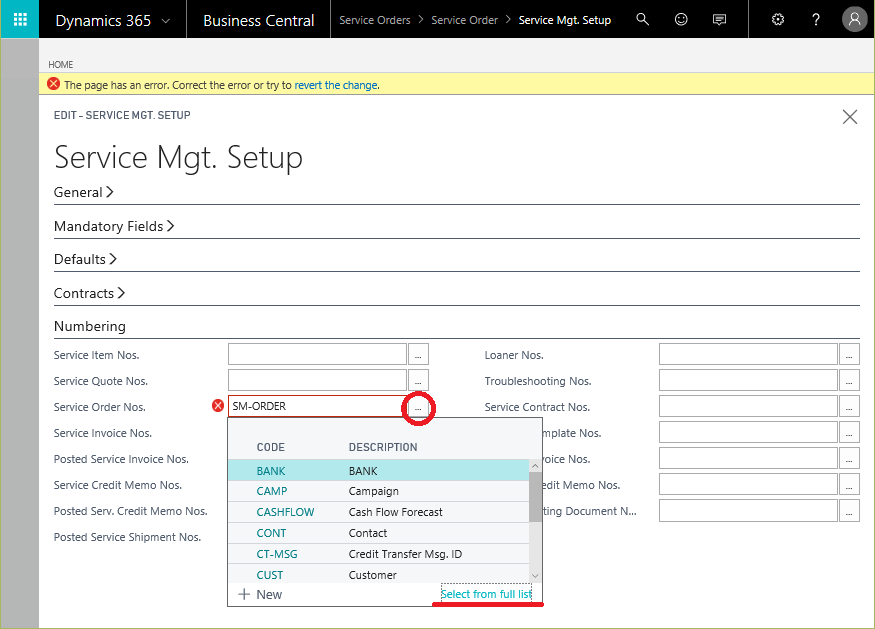This screenshot has height=629, width=875.
Task: Collapse the Numbering section header
Action: point(90,326)
